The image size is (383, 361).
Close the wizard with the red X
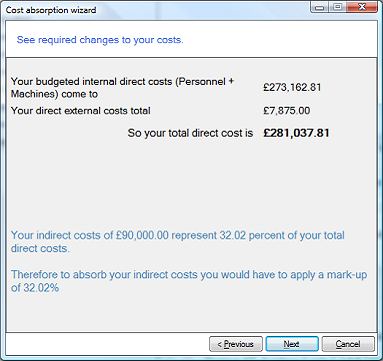click(x=362, y=7)
